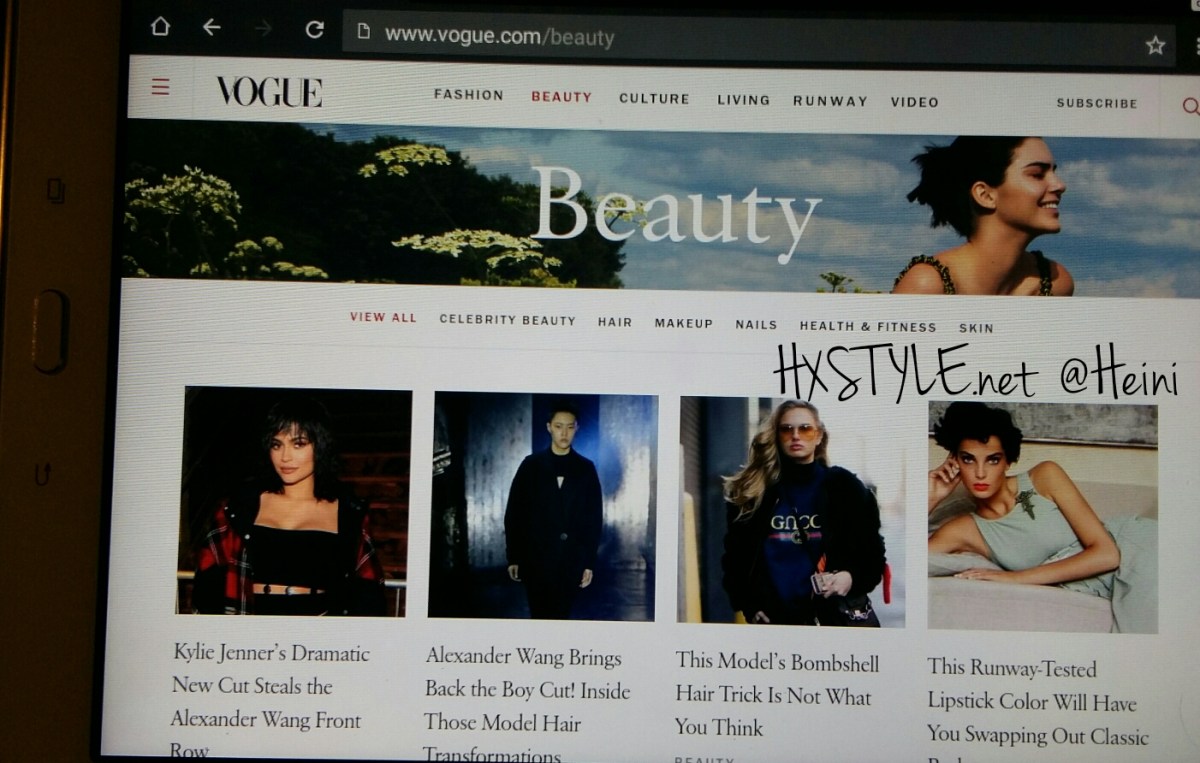Filter by Celebrity Beauty category
The height and width of the screenshot is (763, 1200).
pos(507,320)
